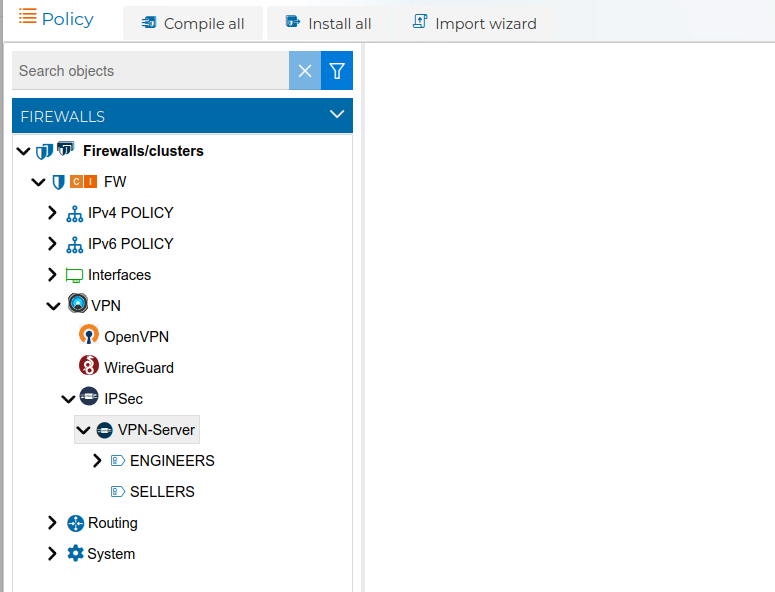The height and width of the screenshot is (592, 775).
Task: Open the Import wizard
Action: [x=474, y=23]
